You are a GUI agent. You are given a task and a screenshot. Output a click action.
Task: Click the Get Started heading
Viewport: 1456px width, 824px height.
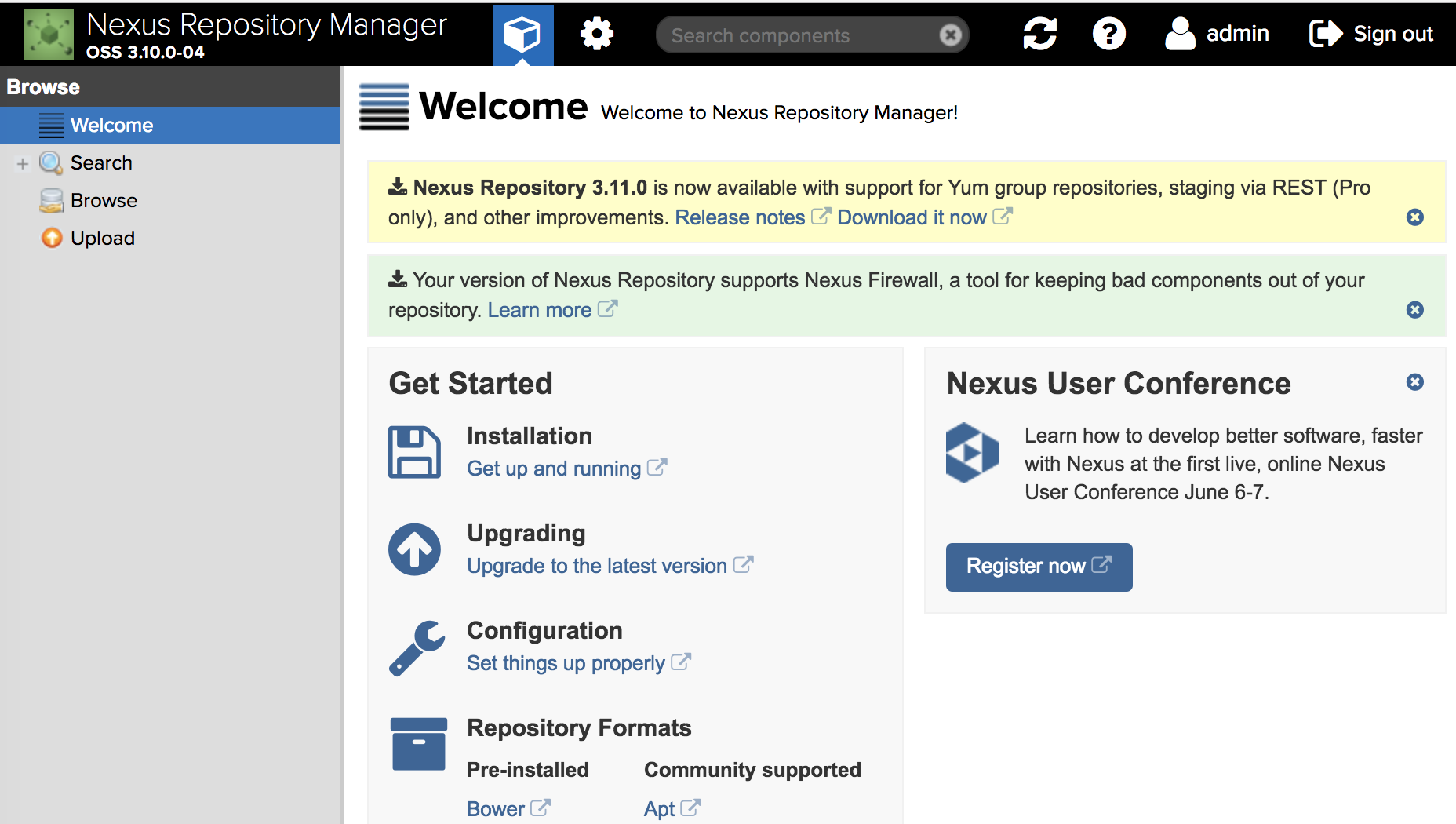coord(471,384)
